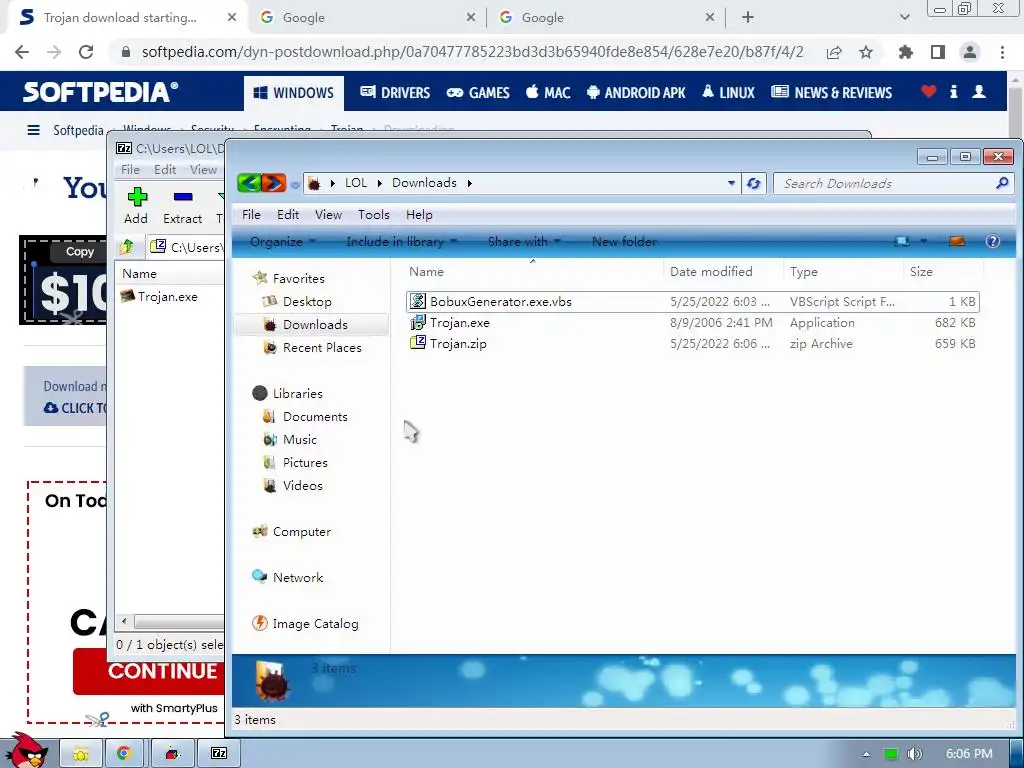The width and height of the screenshot is (1024, 768).
Task: Open the Tools menu in Explorer
Action: tap(374, 214)
